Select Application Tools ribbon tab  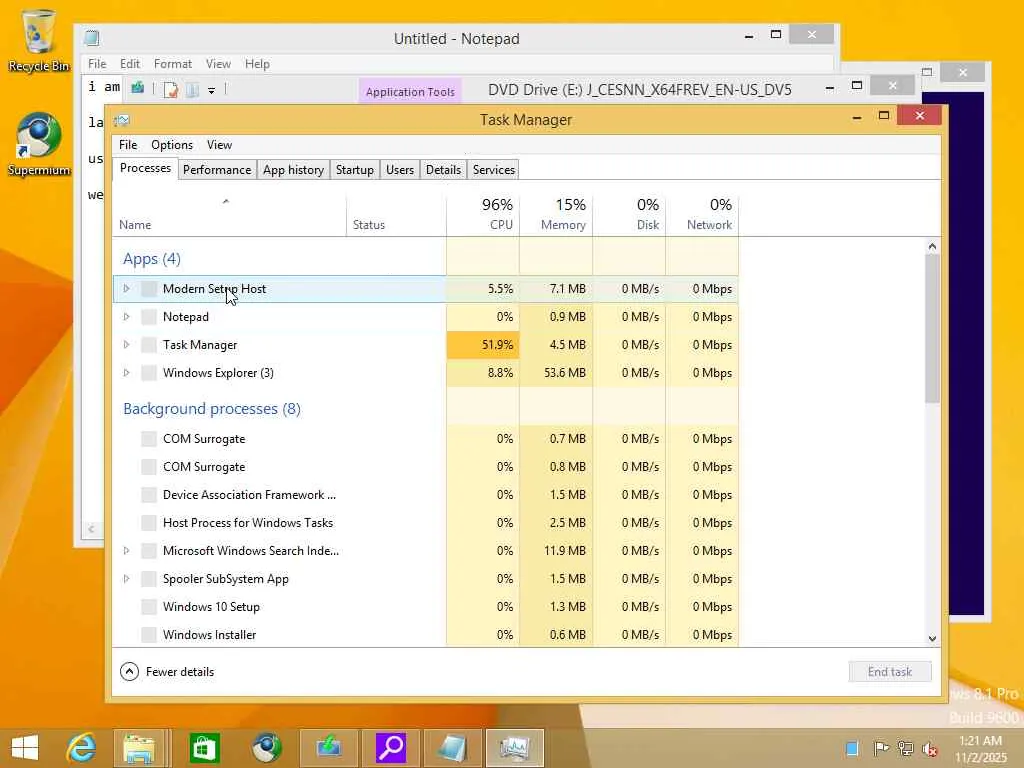click(x=410, y=91)
